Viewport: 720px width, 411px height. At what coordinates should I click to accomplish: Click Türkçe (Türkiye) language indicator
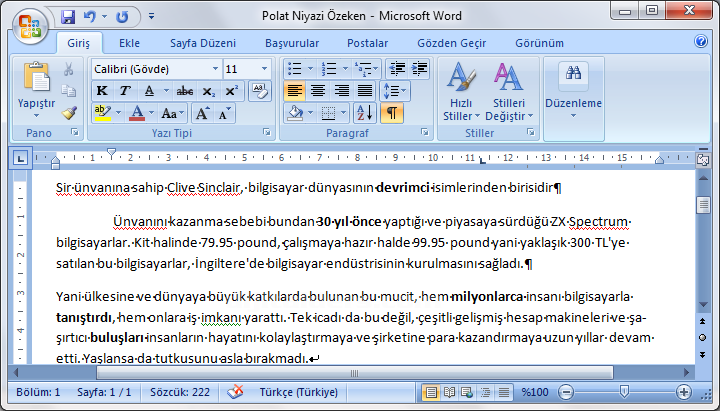298,392
